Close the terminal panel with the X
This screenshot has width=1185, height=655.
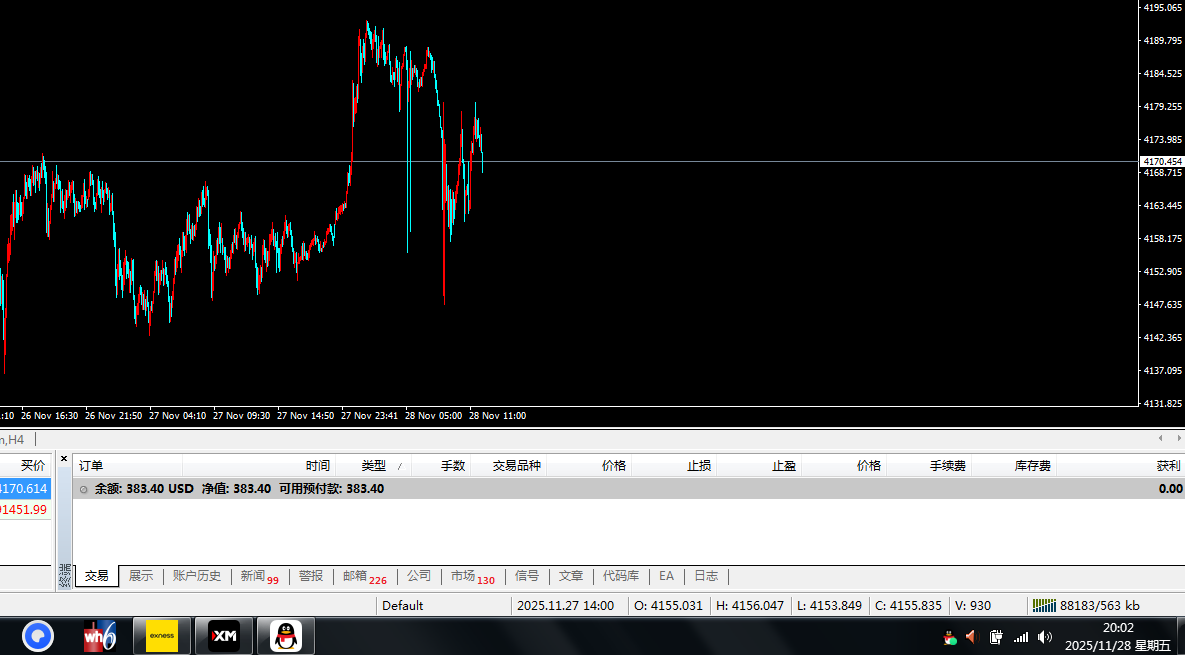click(x=64, y=459)
